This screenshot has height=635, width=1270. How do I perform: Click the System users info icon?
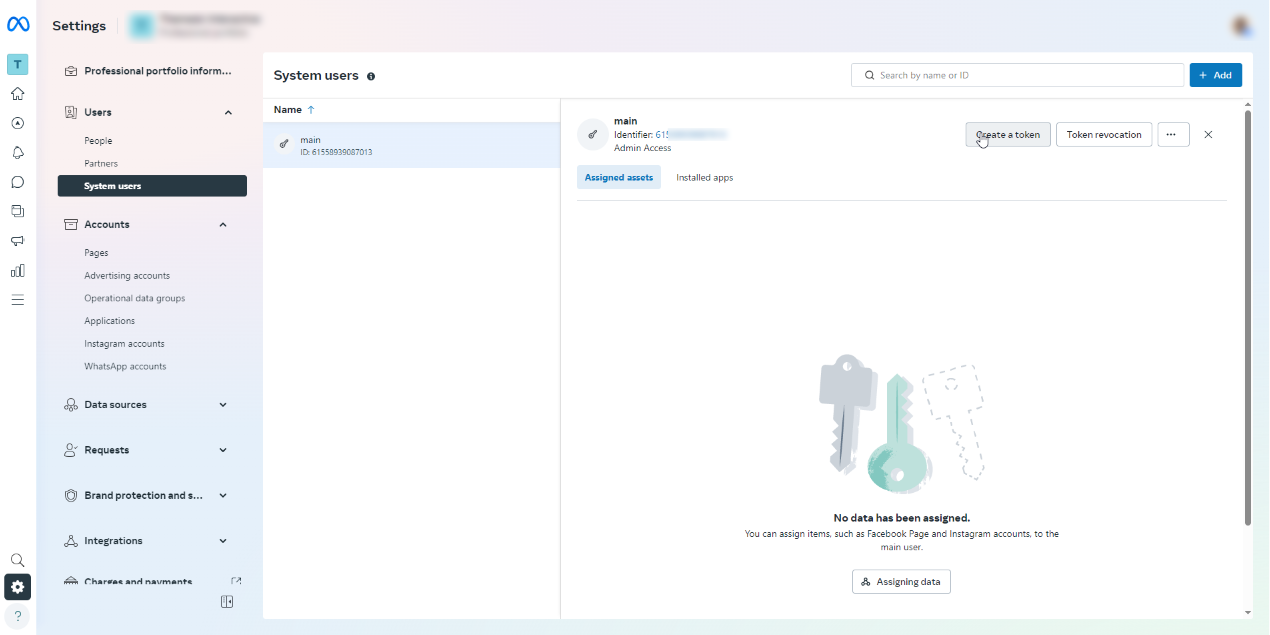tap(371, 76)
